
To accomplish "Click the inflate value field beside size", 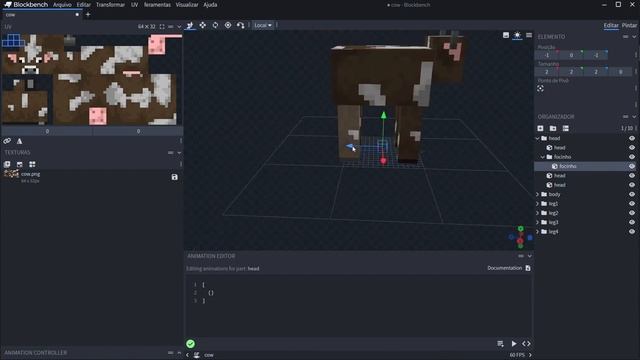I will [620, 72].
